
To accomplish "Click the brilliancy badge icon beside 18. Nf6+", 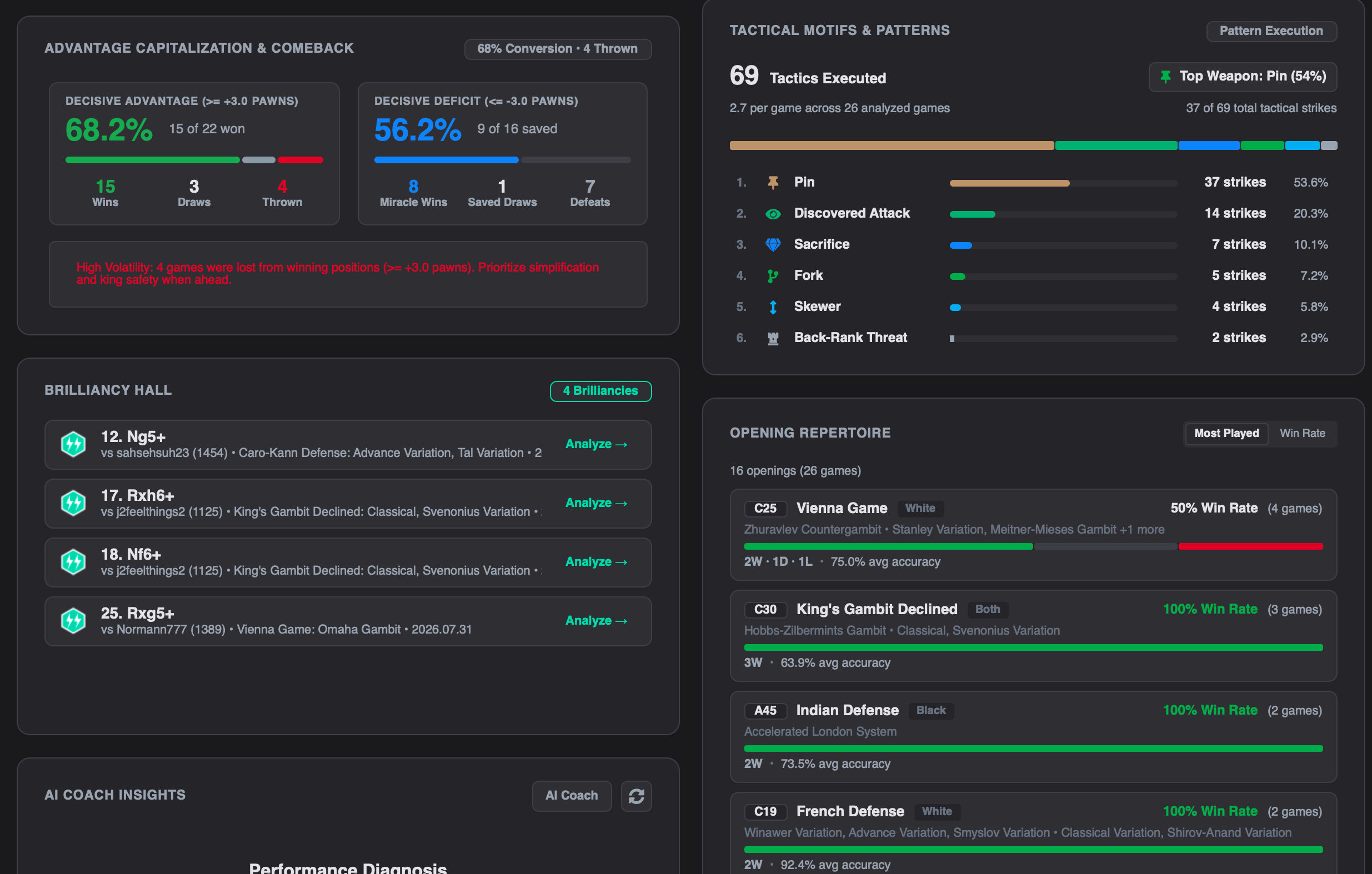I will 73,562.
